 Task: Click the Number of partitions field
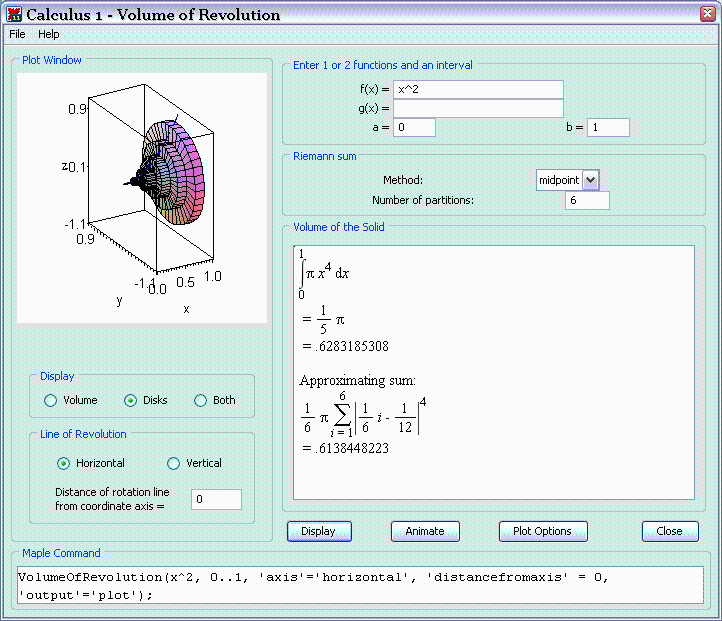pyautogui.click(x=586, y=200)
